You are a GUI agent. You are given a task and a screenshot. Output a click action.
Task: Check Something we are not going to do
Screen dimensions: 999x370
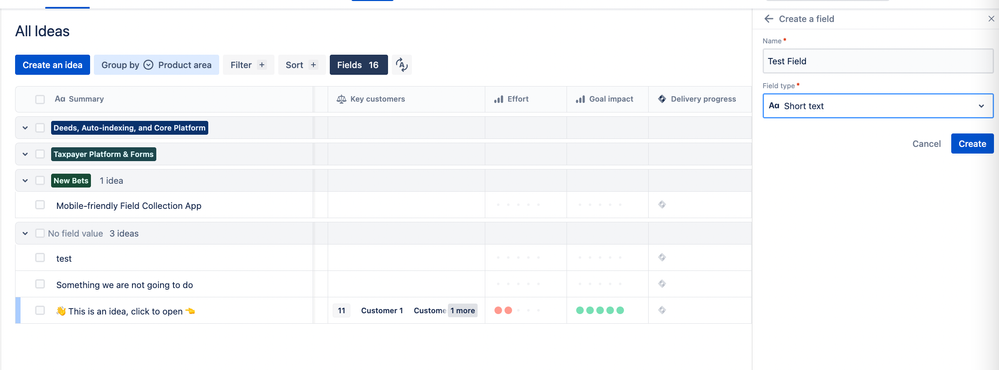(40, 284)
